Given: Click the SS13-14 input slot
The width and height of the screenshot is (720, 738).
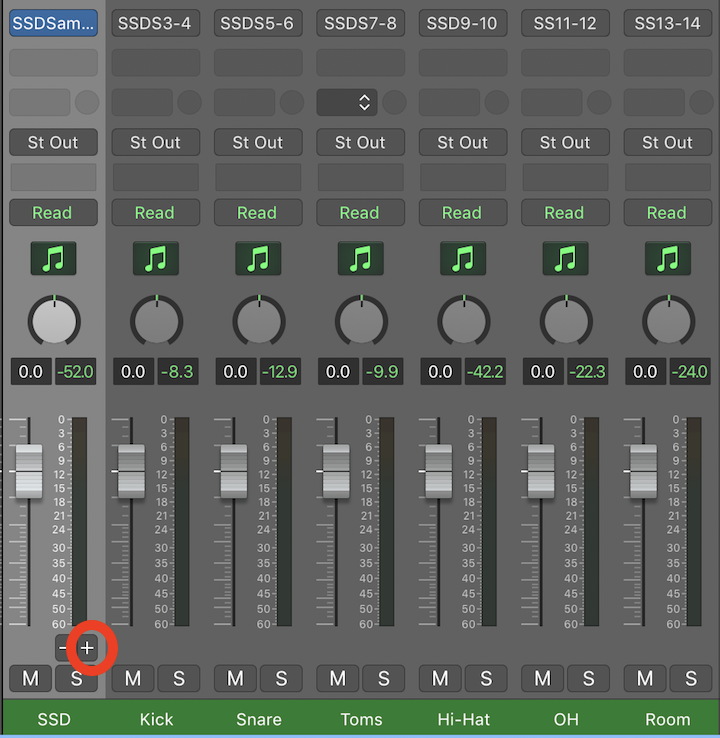Looking at the screenshot, I should coord(668,23).
